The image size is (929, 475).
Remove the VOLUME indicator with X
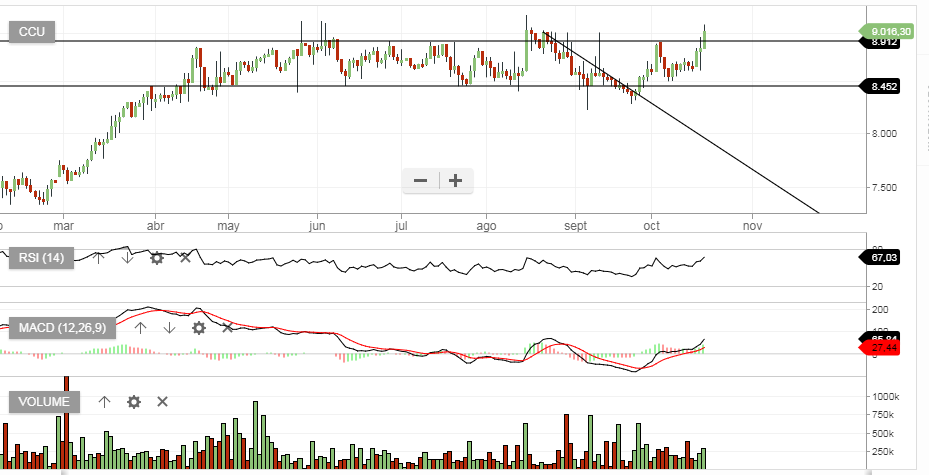(162, 402)
